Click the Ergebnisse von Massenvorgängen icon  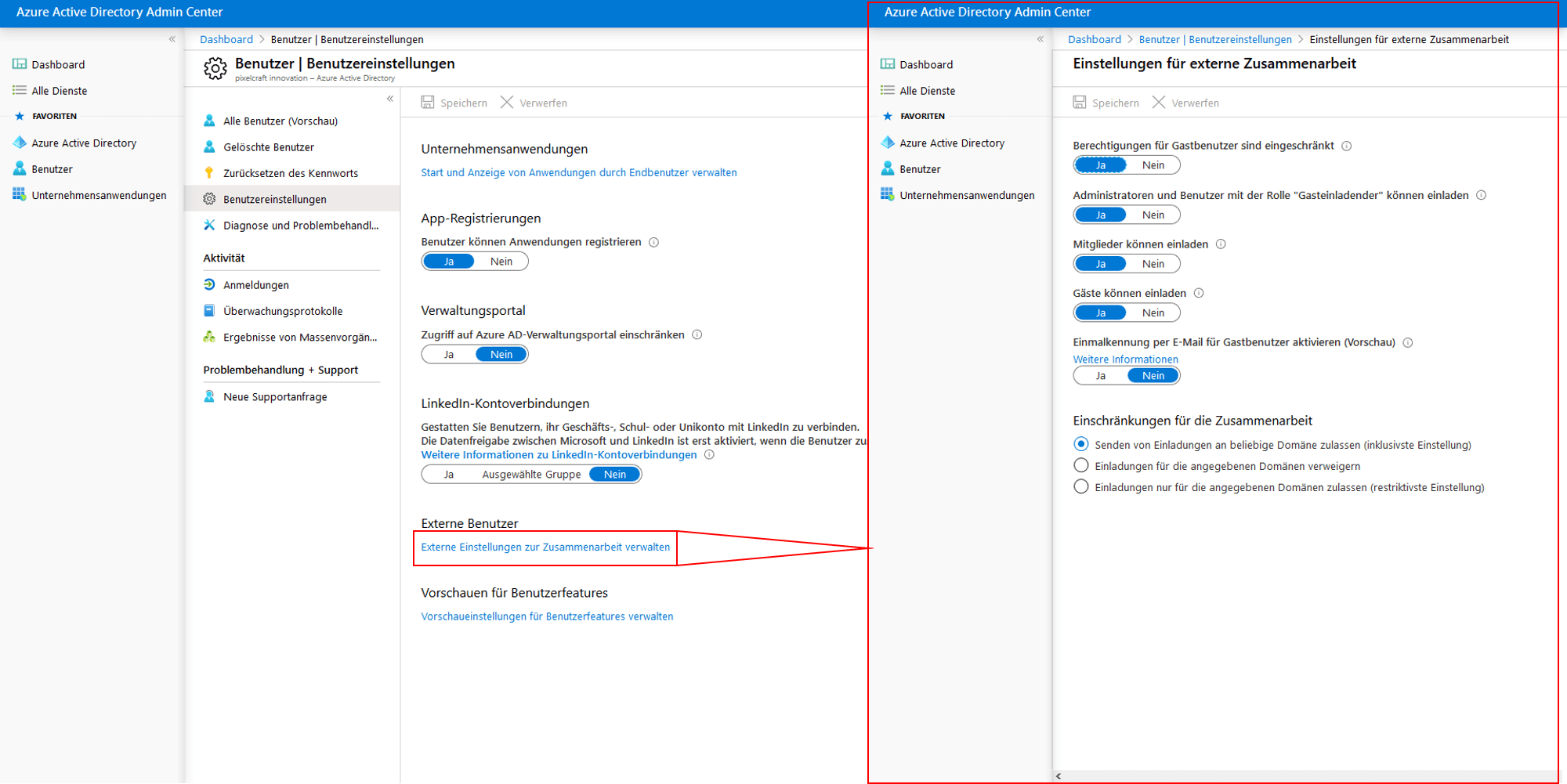(209, 337)
